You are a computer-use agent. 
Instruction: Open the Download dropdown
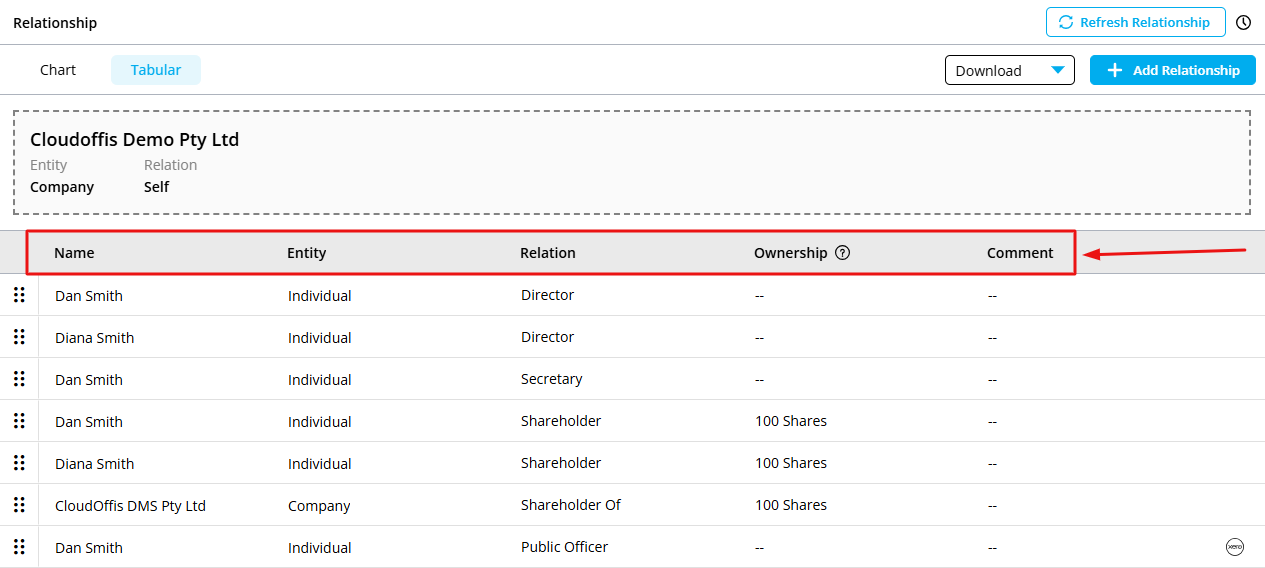(x=1009, y=70)
